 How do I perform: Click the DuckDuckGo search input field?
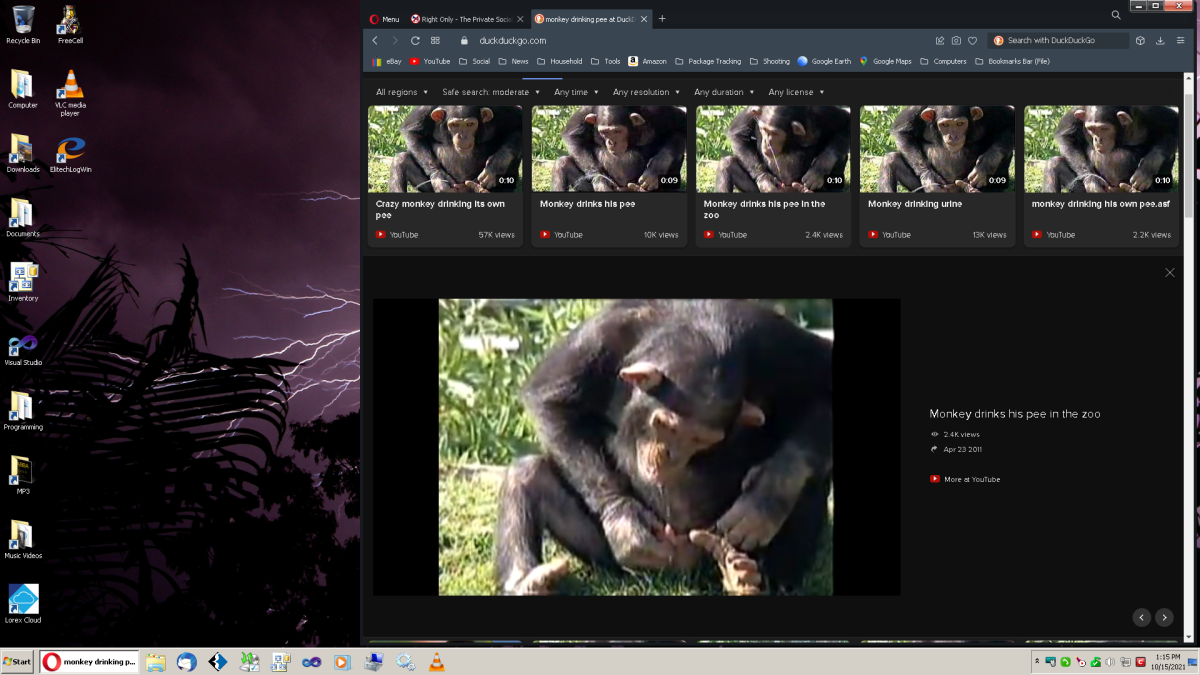pos(1060,41)
